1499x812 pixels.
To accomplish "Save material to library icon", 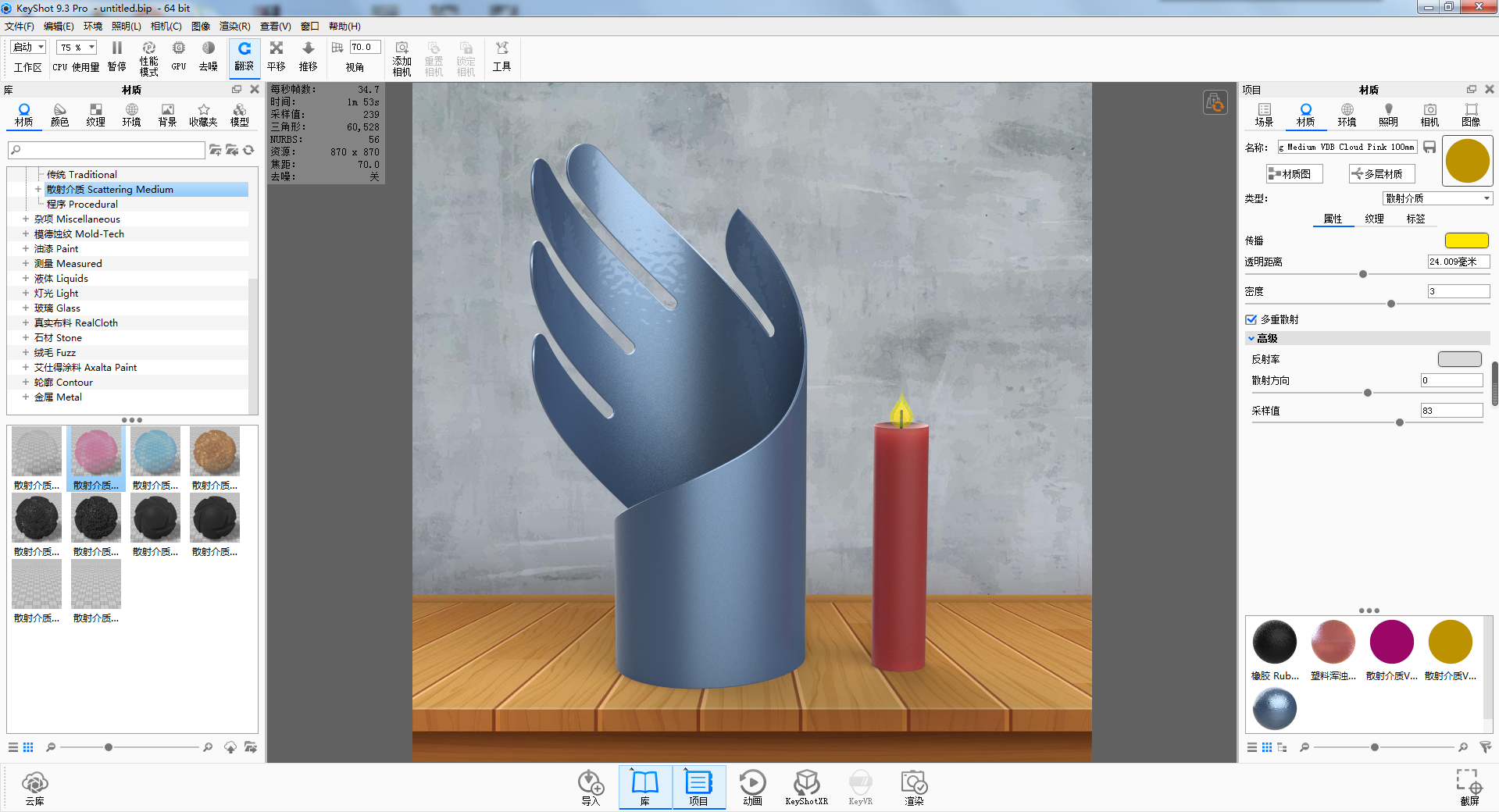I will [x=1429, y=147].
